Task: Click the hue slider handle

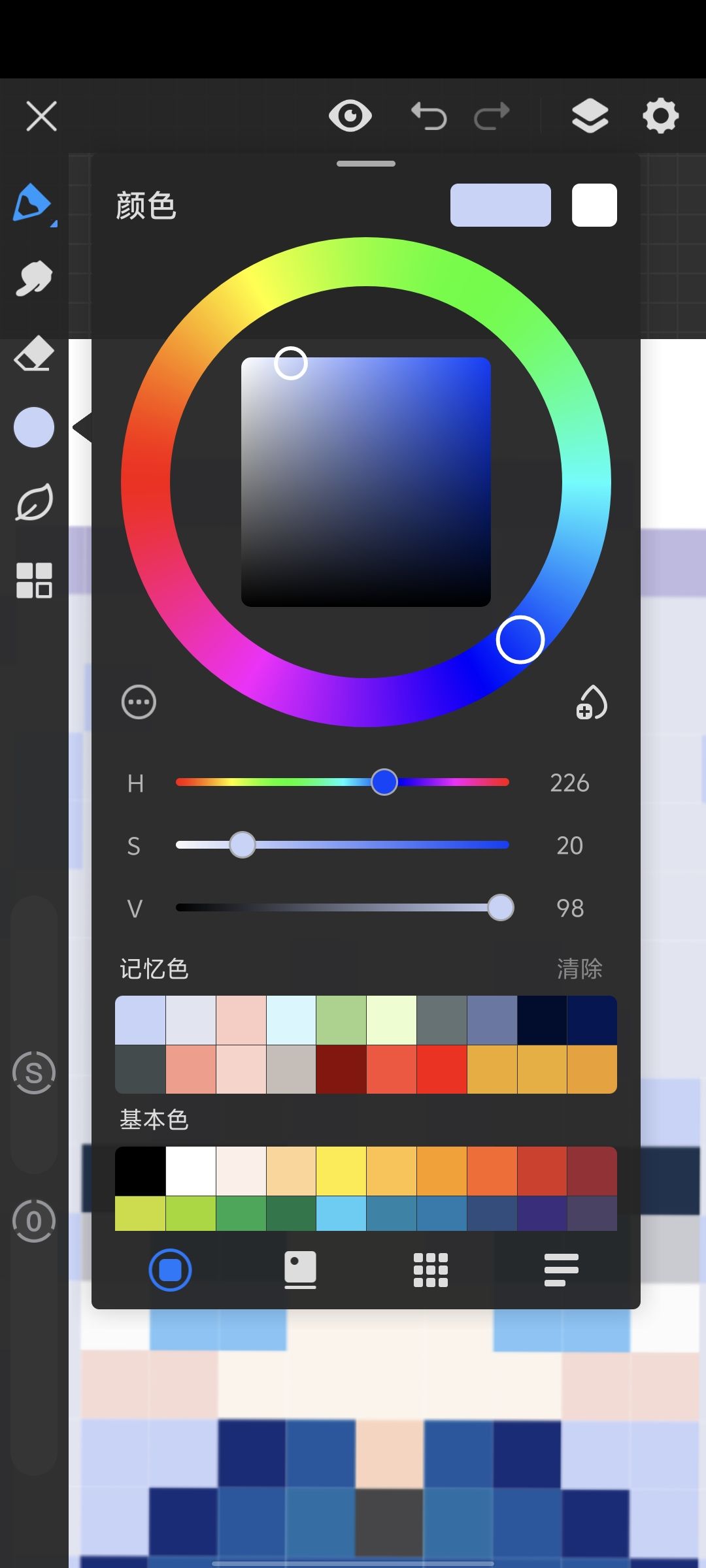Action: (384, 782)
